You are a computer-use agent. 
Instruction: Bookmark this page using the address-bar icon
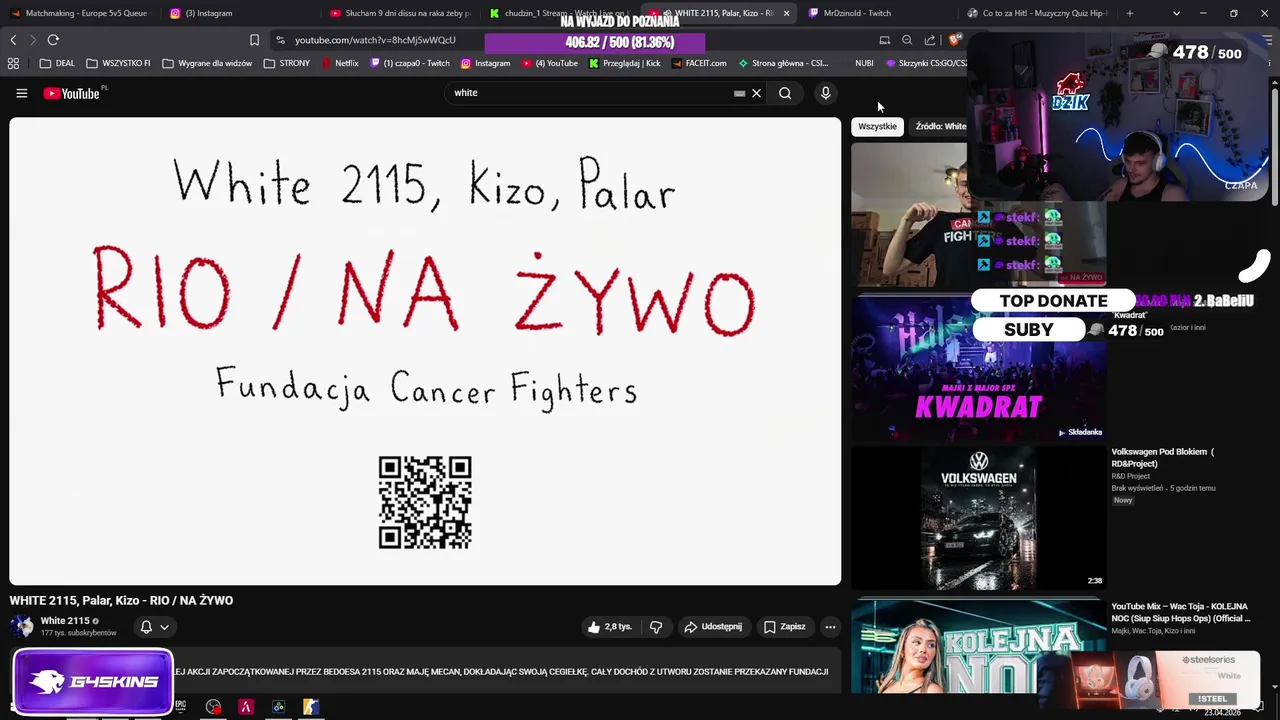click(254, 40)
